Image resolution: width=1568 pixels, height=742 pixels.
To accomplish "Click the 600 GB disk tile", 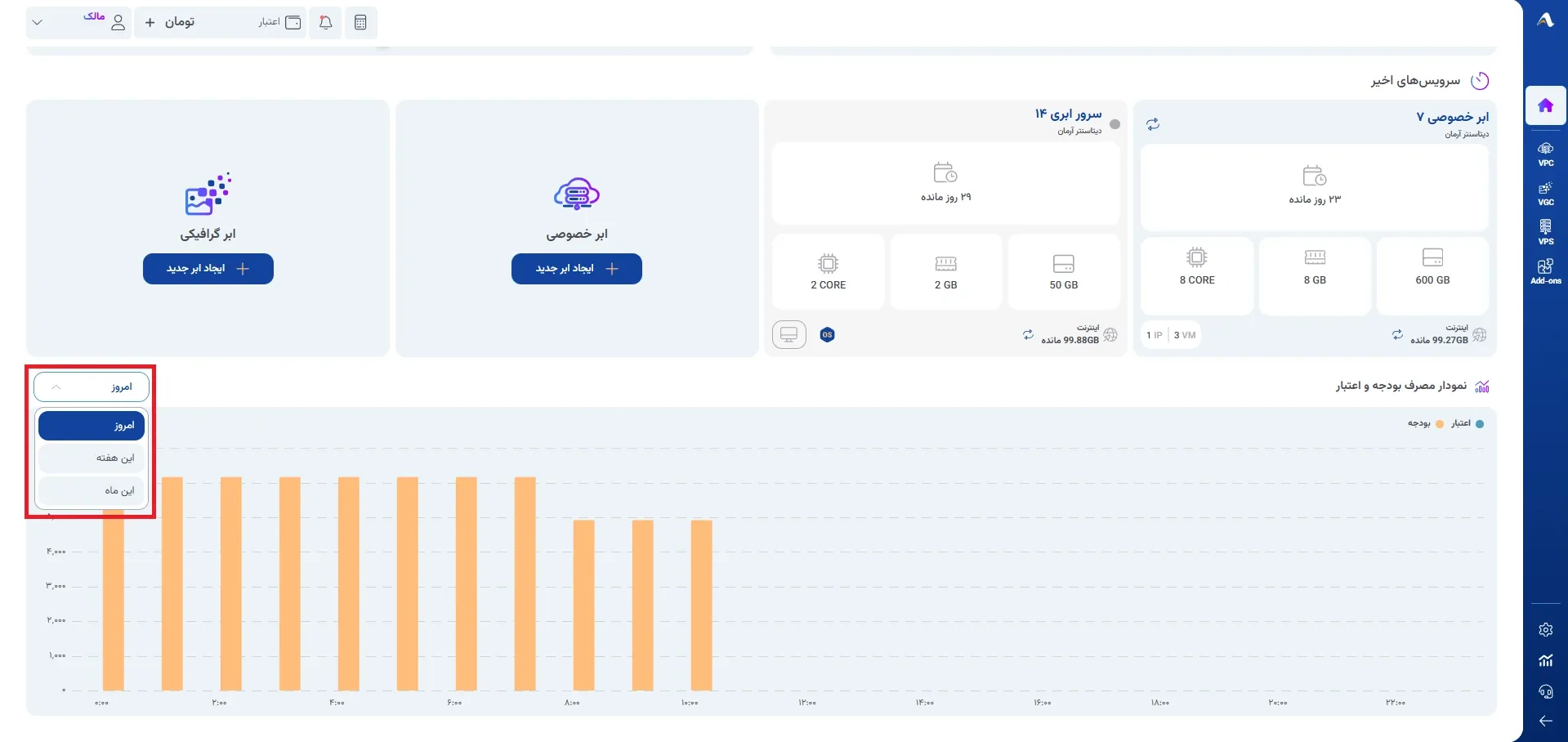I will click(1432, 275).
